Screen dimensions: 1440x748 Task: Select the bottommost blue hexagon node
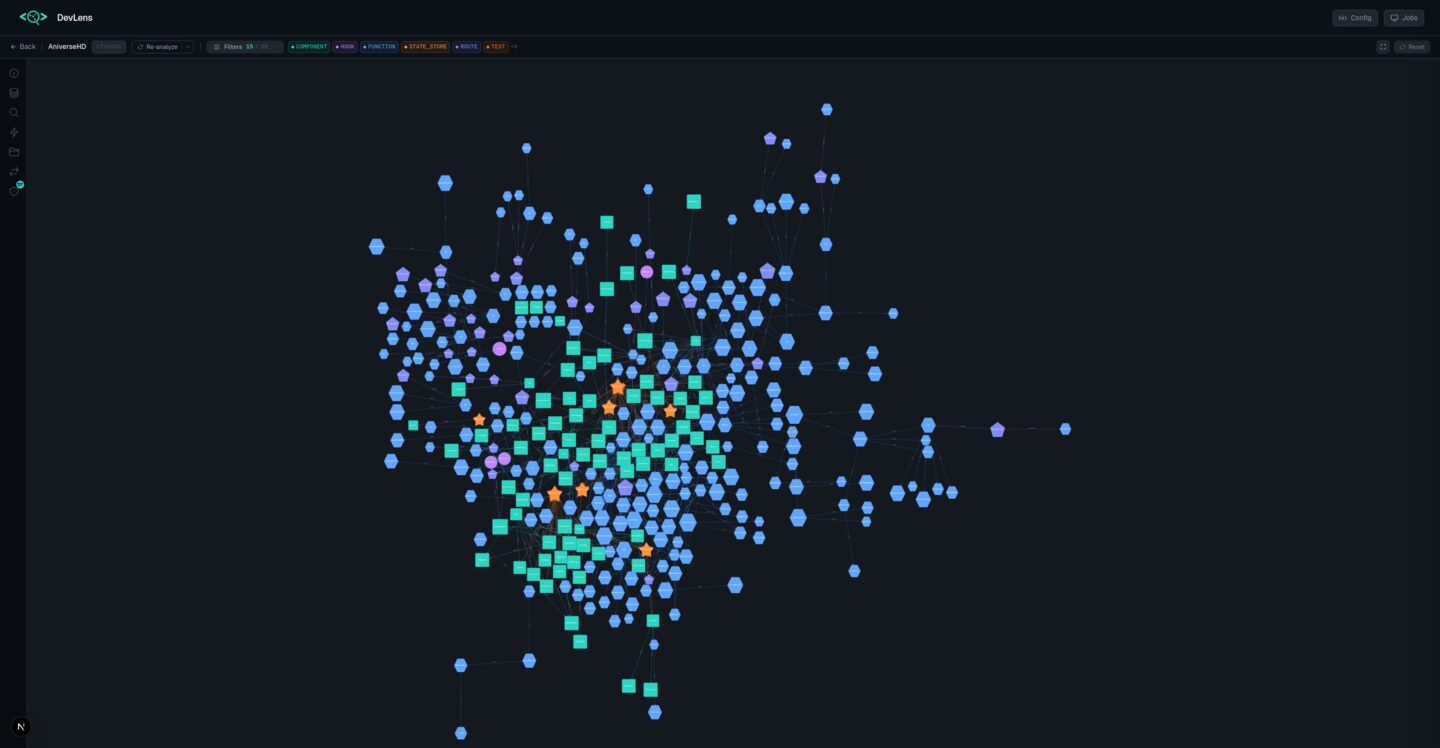[461, 733]
